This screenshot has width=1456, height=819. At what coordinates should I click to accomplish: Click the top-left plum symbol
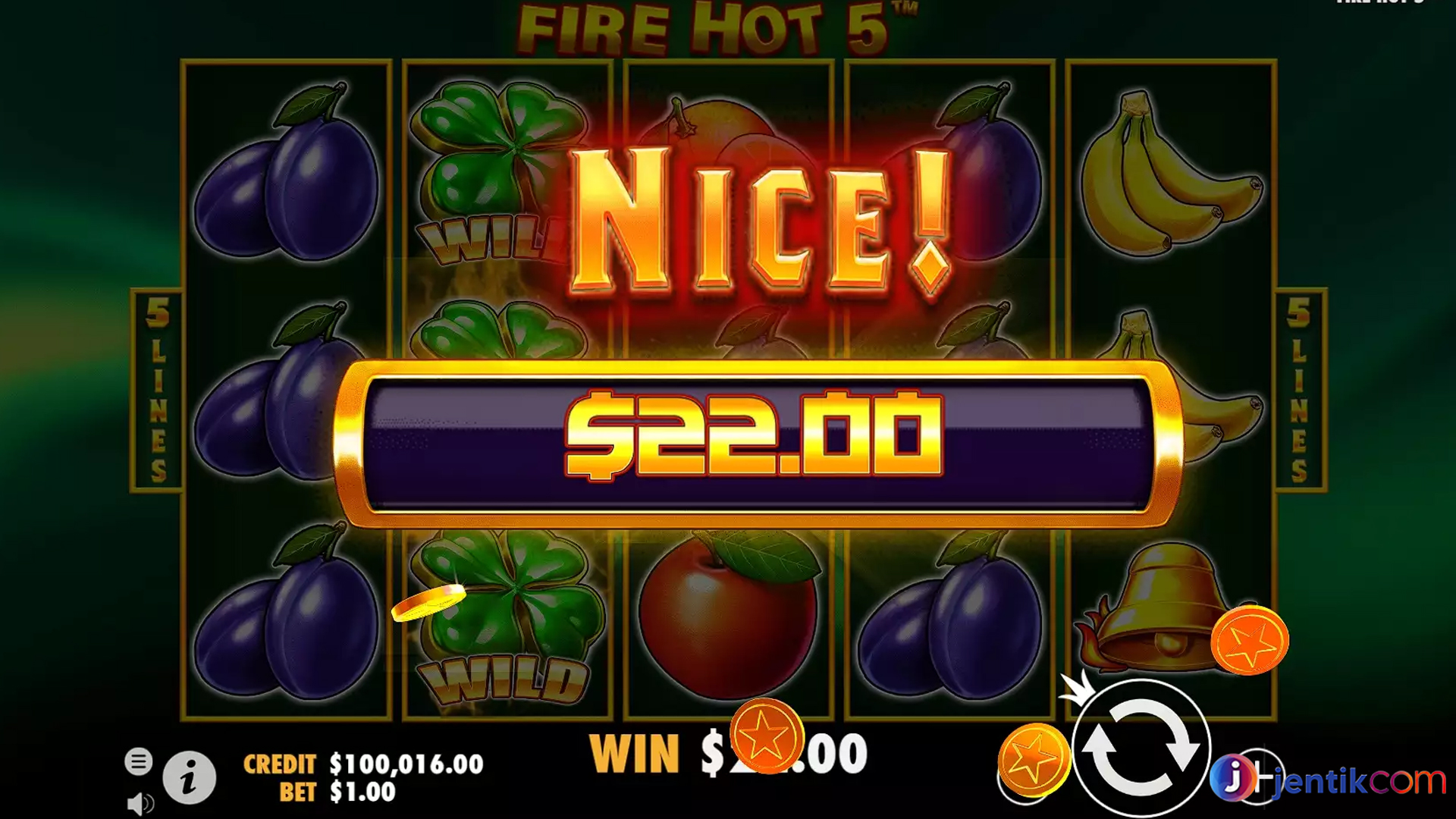[x=285, y=171]
